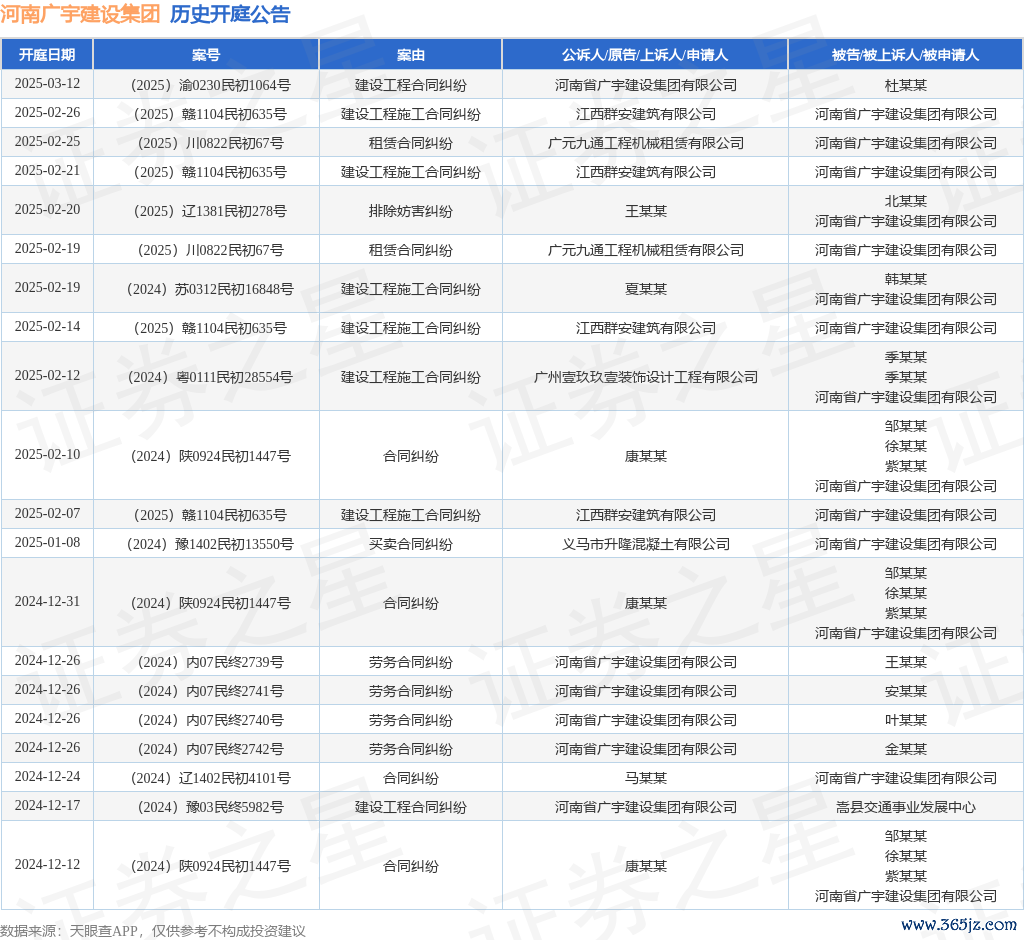Click the data source note mentioning 天眼查APP
1024x940 pixels.
(153, 931)
